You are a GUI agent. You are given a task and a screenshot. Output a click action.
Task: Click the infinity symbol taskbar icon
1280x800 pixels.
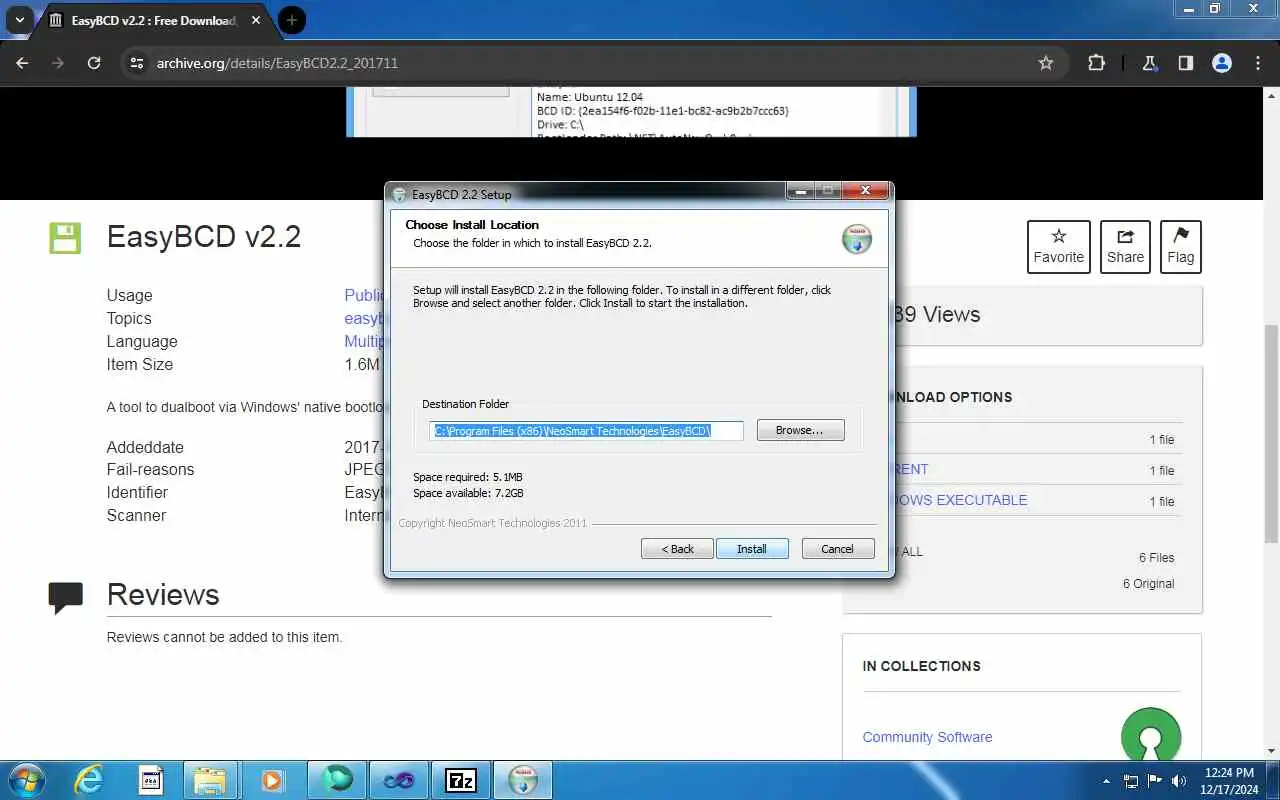coord(398,780)
